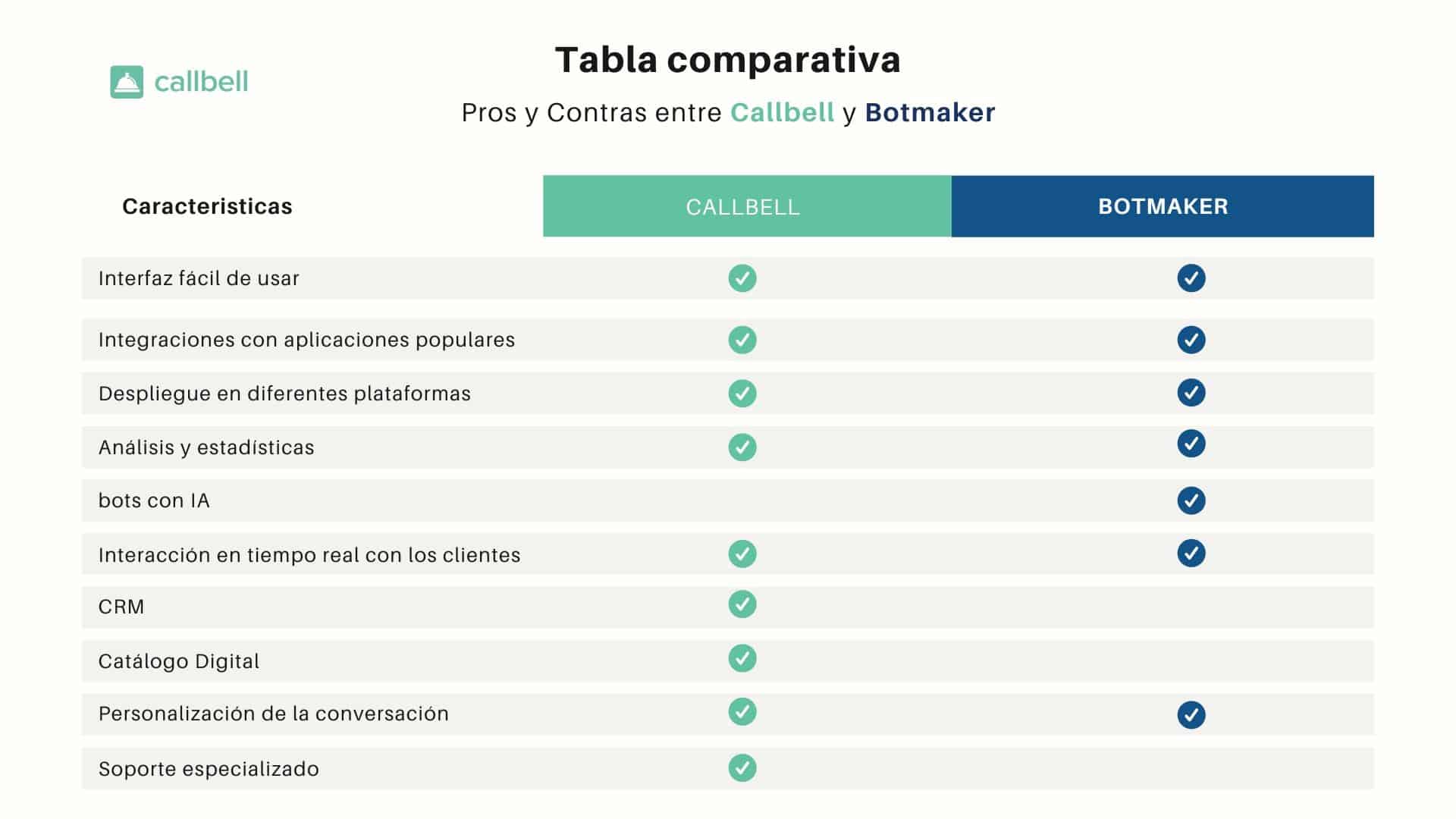Click Botmaker checkmark for Personalización de la conversación
The image size is (1456, 819).
(1191, 714)
